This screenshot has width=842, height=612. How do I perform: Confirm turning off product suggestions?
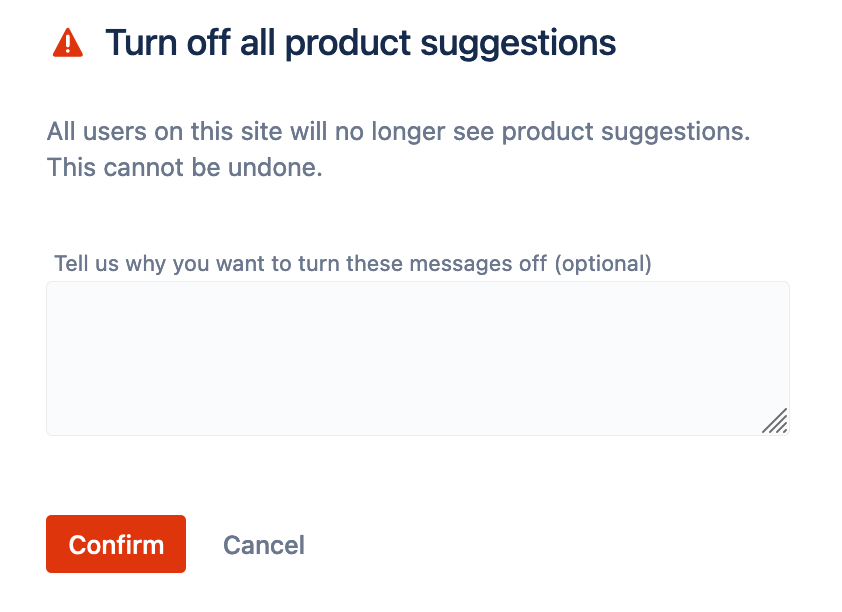(x=116, y=544)
